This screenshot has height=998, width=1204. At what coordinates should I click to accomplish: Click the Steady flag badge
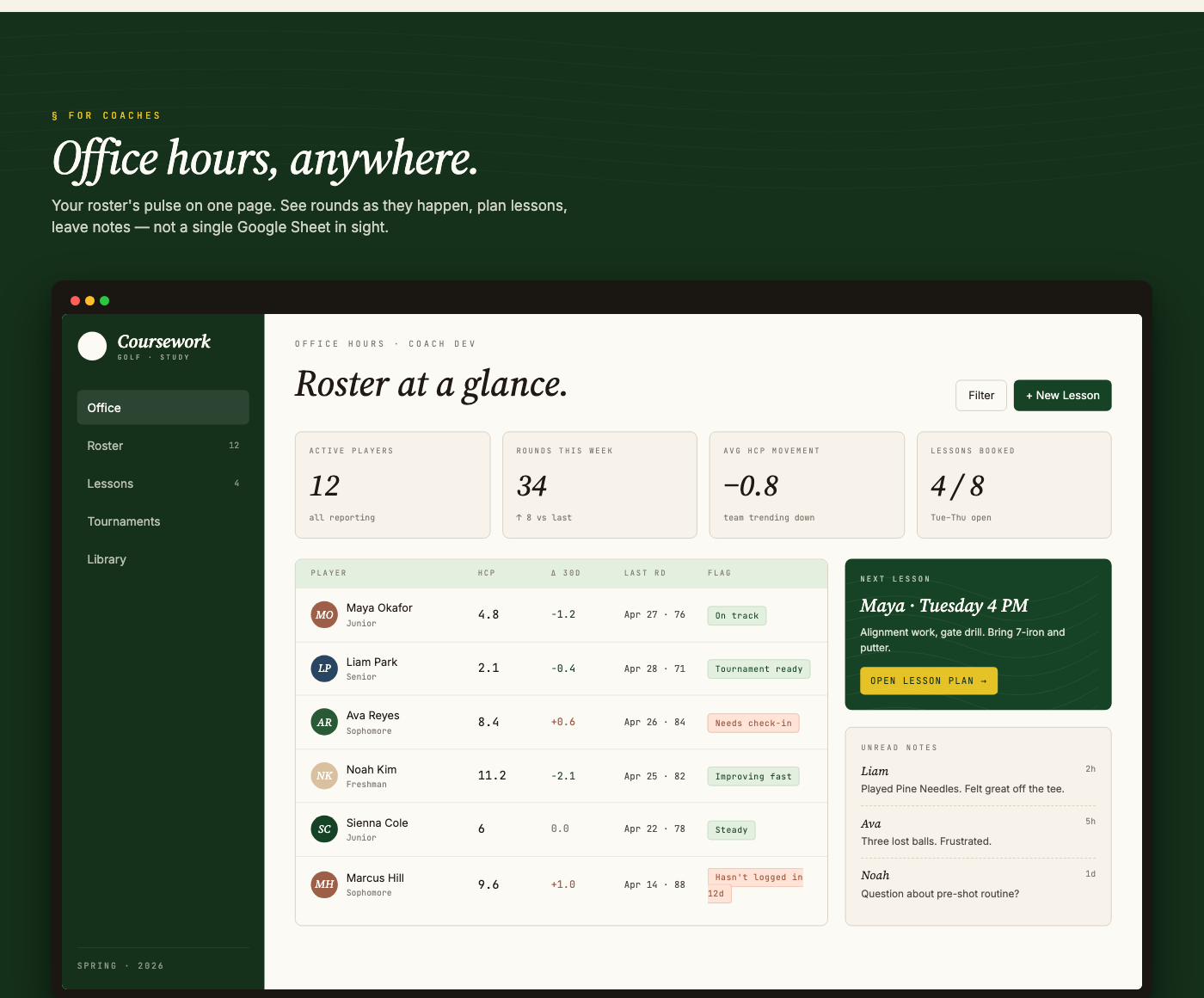[x=731, y=829]
